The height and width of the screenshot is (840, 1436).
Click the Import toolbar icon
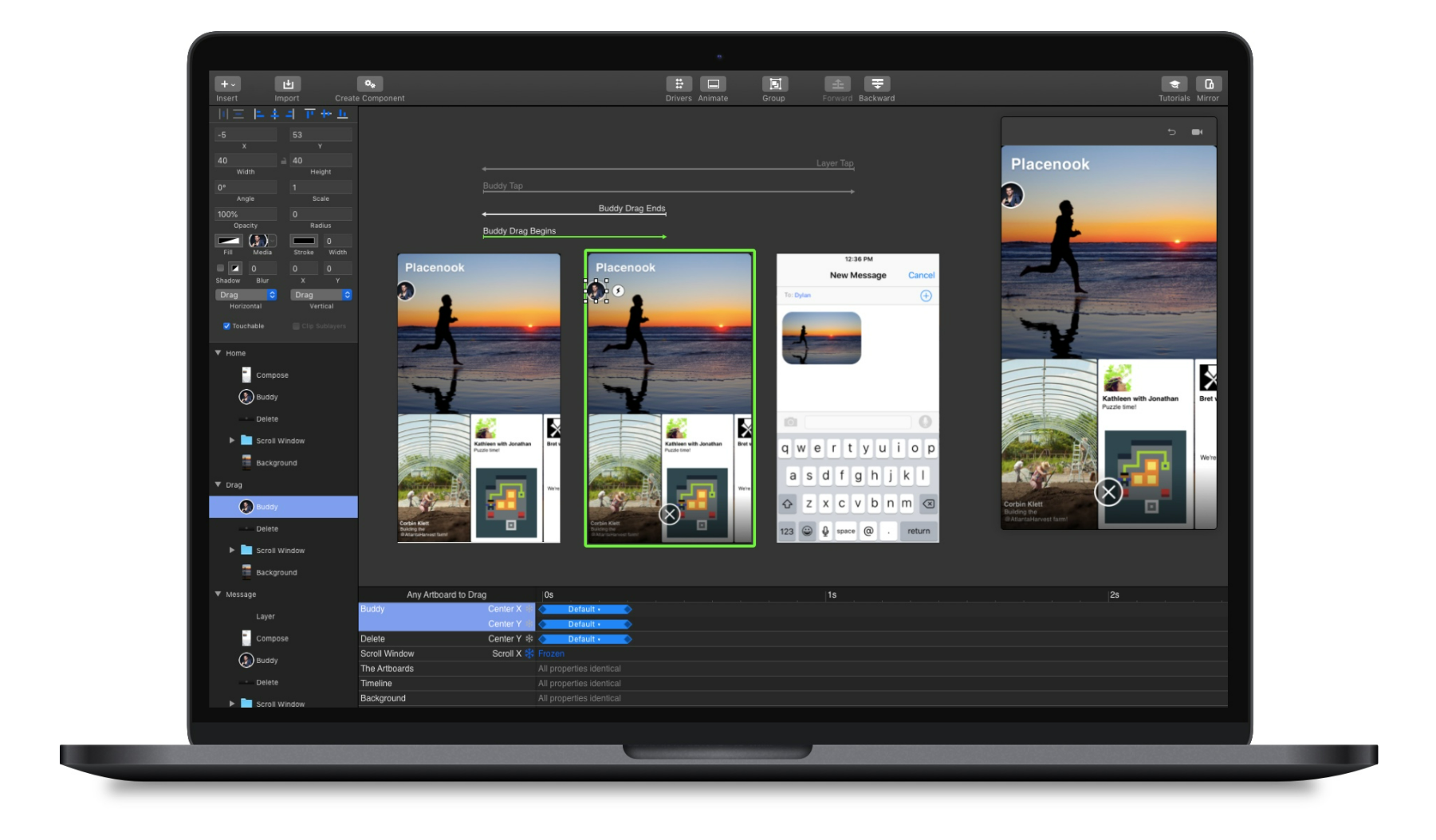[x=287, y=84]
